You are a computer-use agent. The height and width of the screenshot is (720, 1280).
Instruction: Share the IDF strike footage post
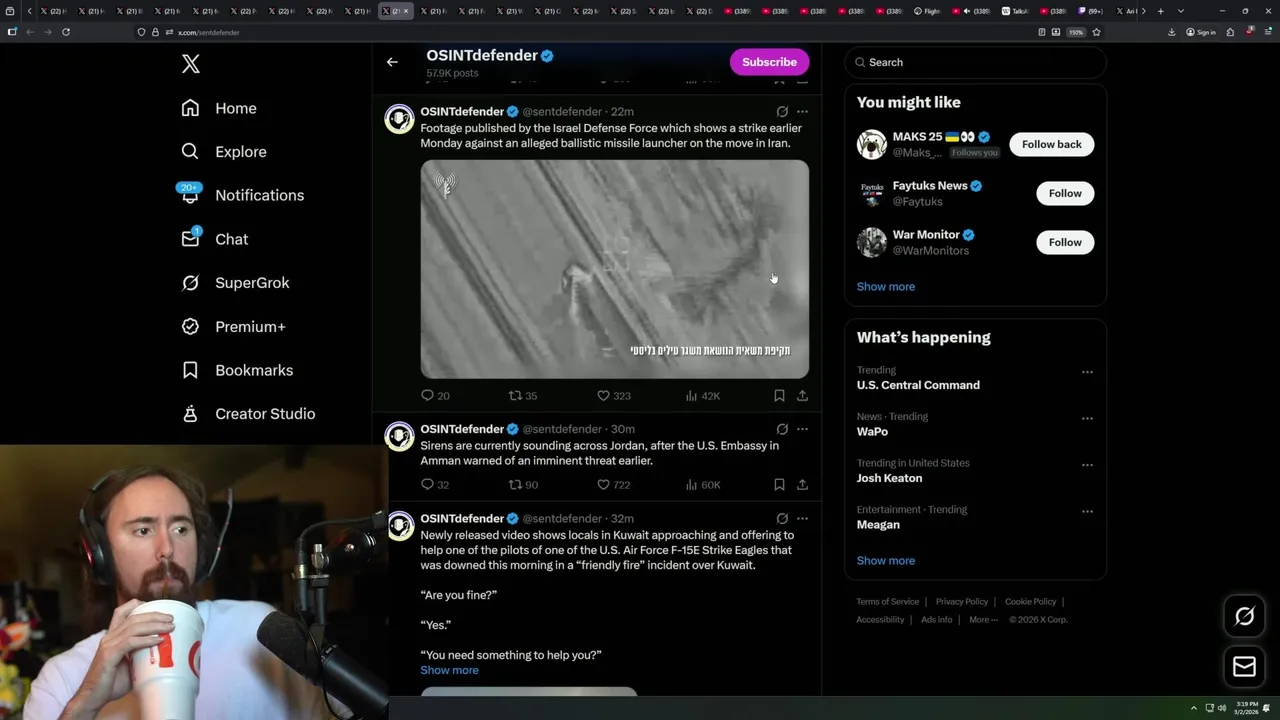802,396
